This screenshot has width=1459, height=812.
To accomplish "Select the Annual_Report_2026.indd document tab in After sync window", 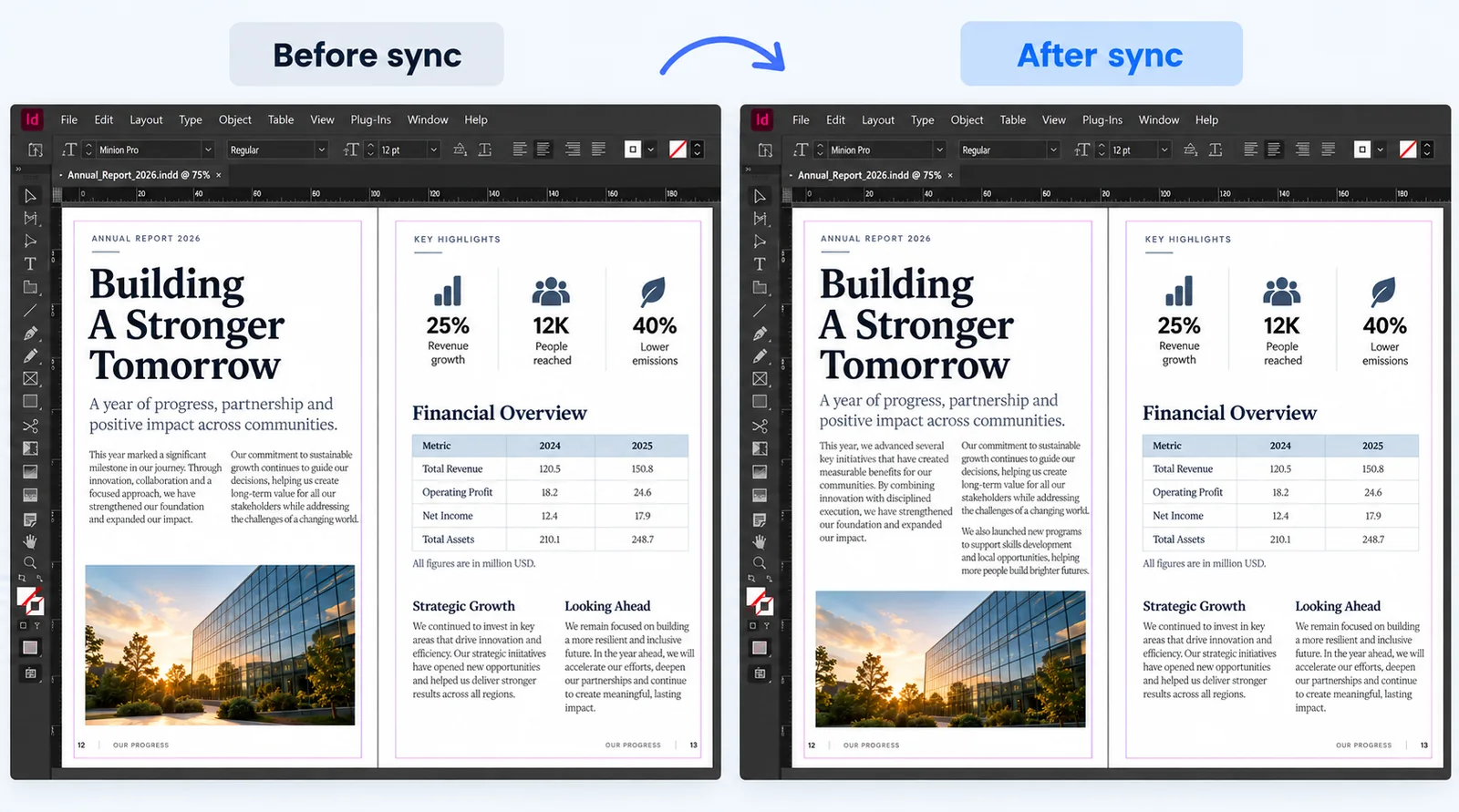I will pos(869,175).
